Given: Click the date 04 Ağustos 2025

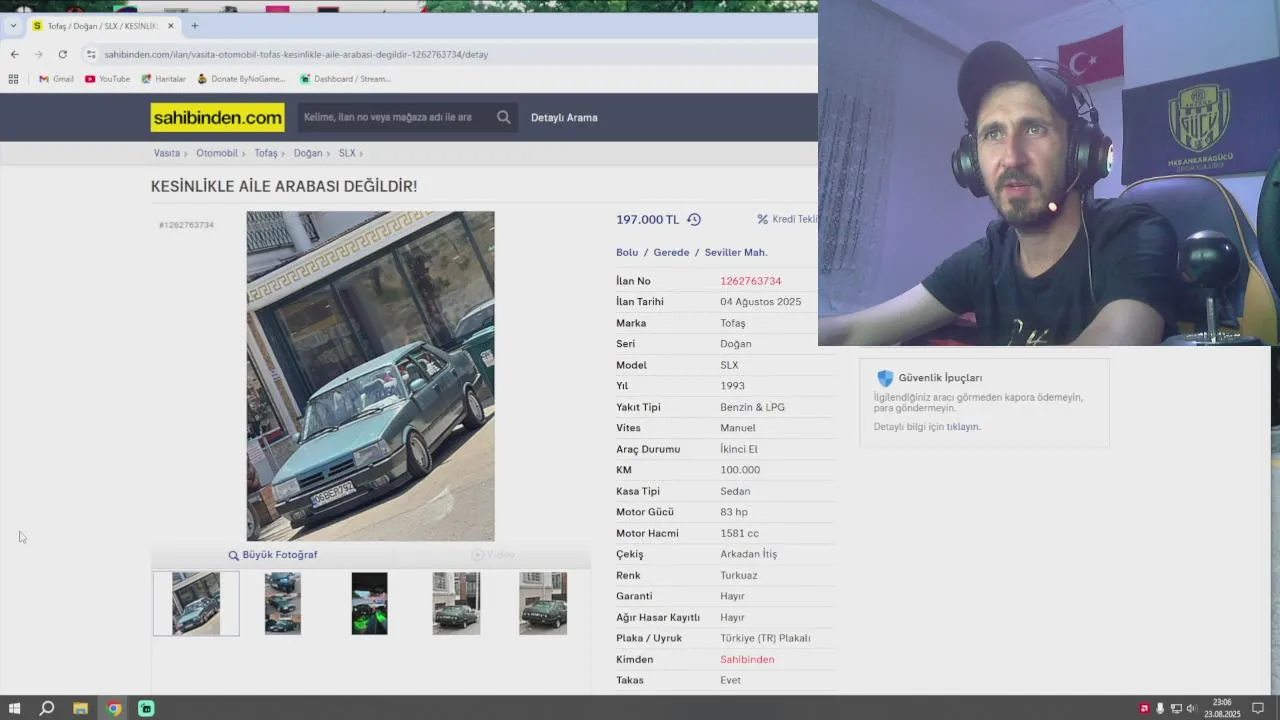Looking at the screenshot, I should [760, 302].
